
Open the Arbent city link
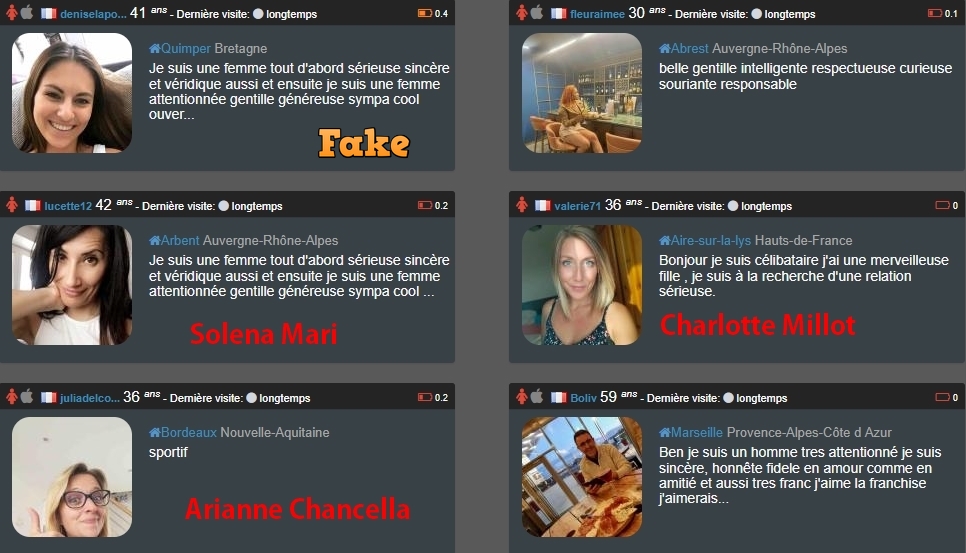(180, 240)
